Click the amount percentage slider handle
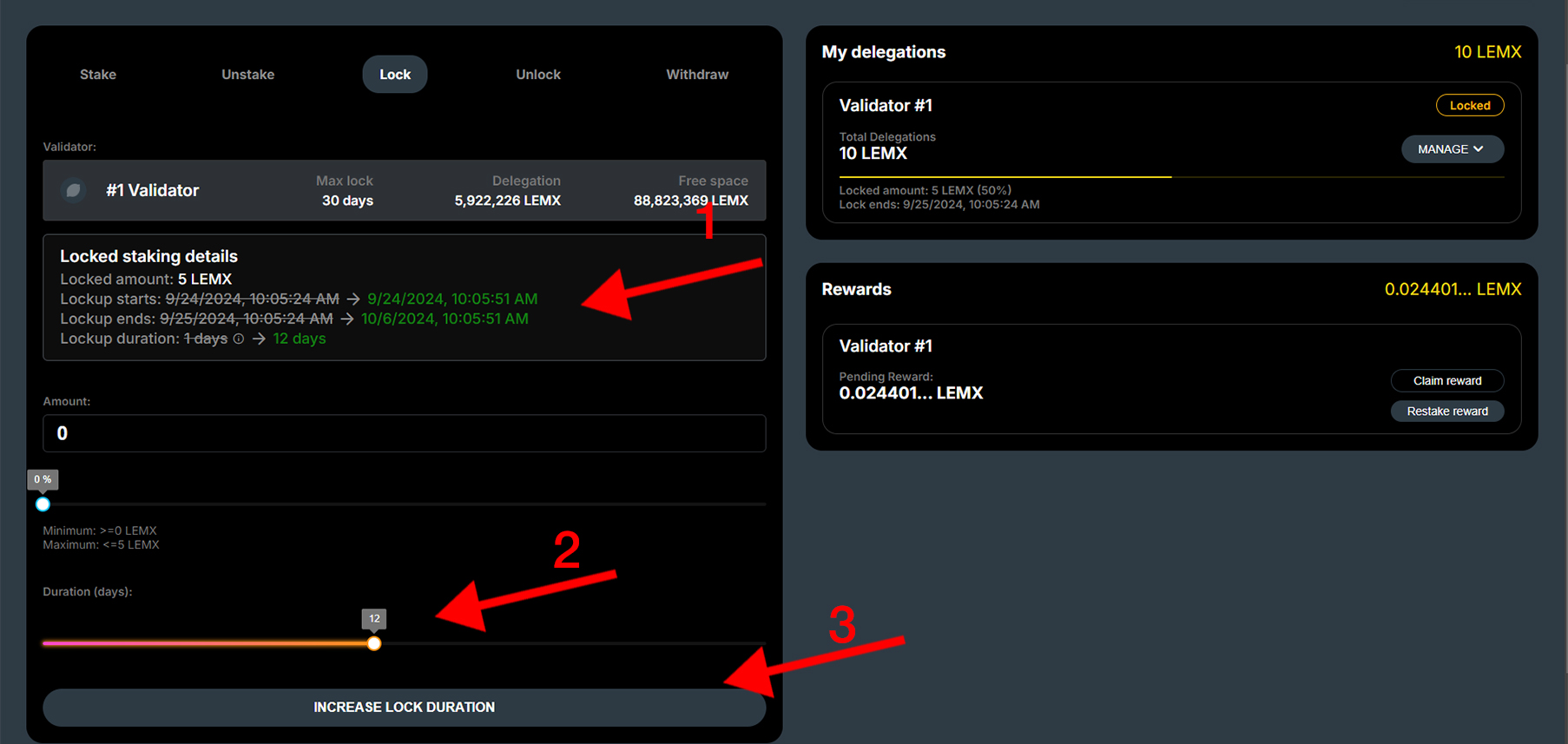 pos(43,504)
